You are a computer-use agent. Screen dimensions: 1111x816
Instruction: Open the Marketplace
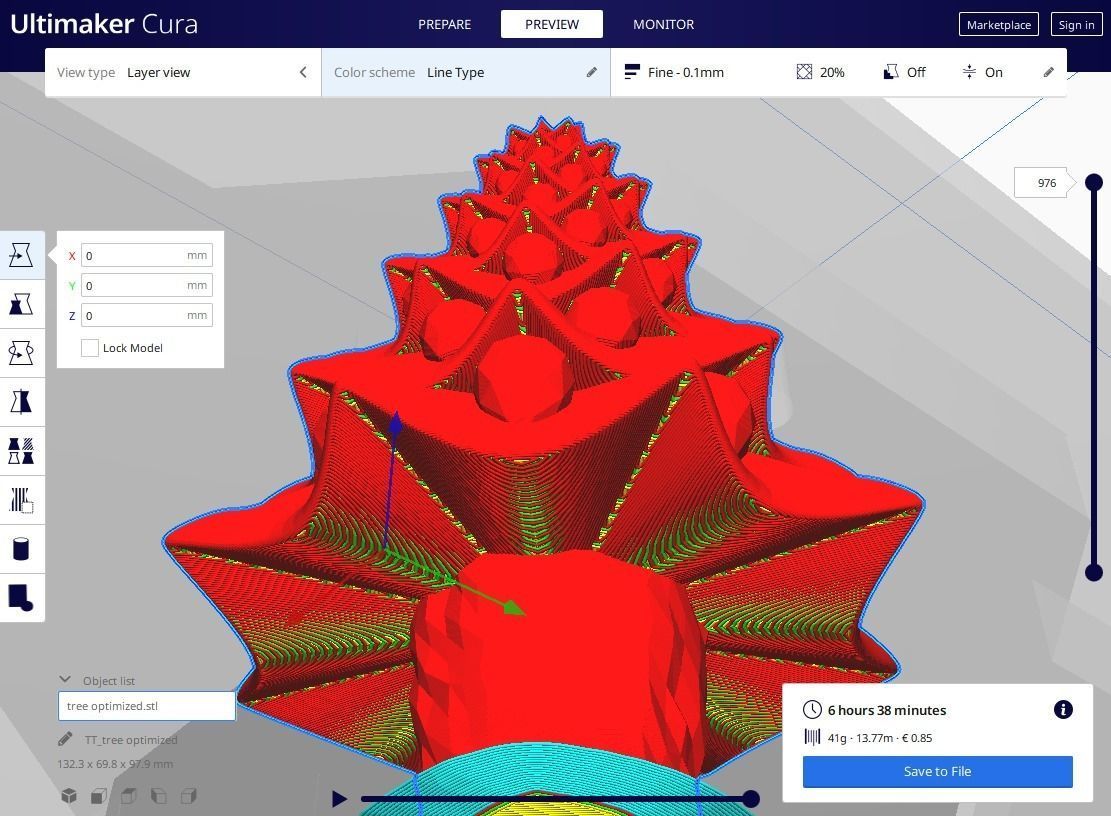point(999,25)
